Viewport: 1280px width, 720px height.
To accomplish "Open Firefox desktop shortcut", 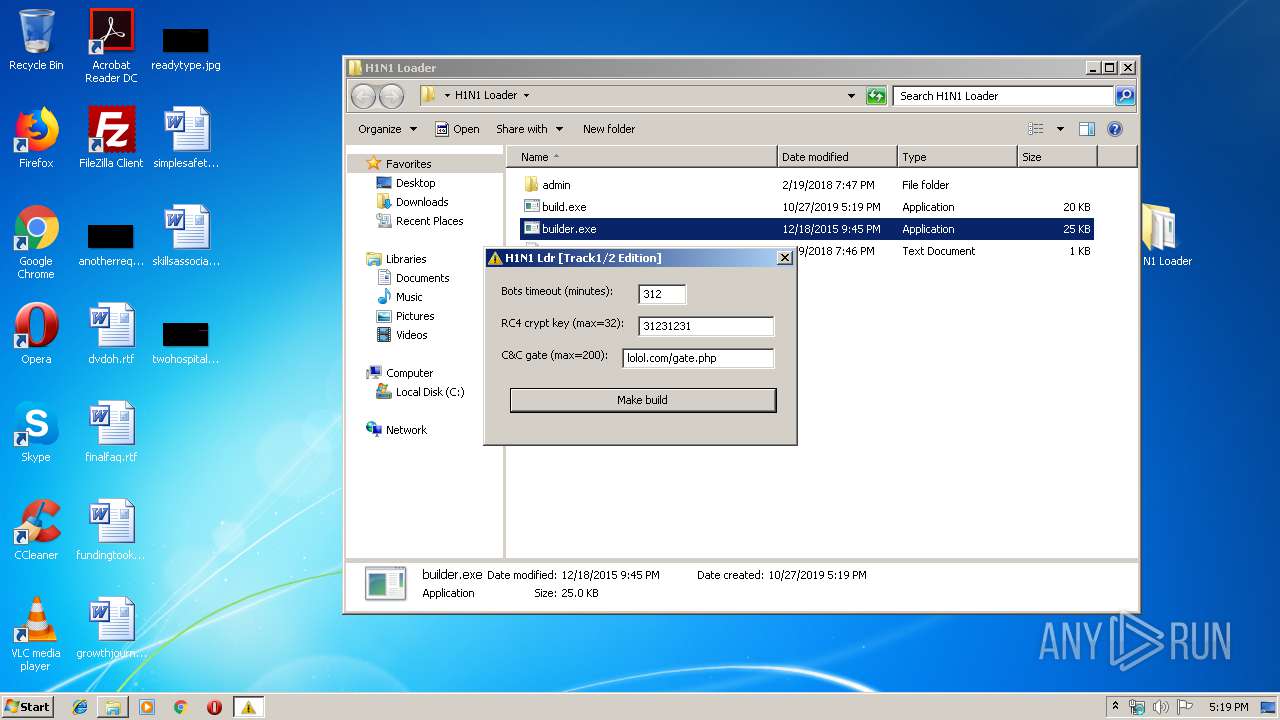I will [x=36, y=138].
